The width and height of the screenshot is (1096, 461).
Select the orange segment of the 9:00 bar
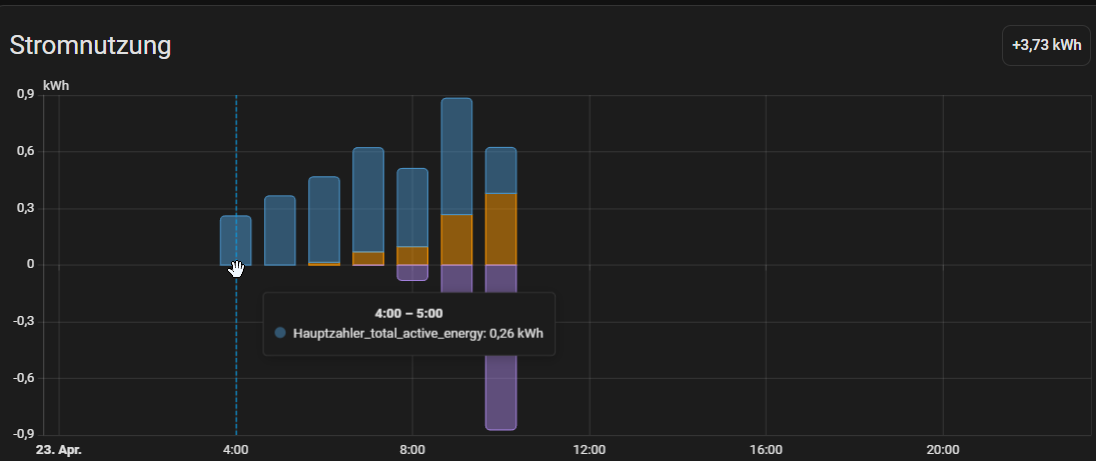[456, 240]
